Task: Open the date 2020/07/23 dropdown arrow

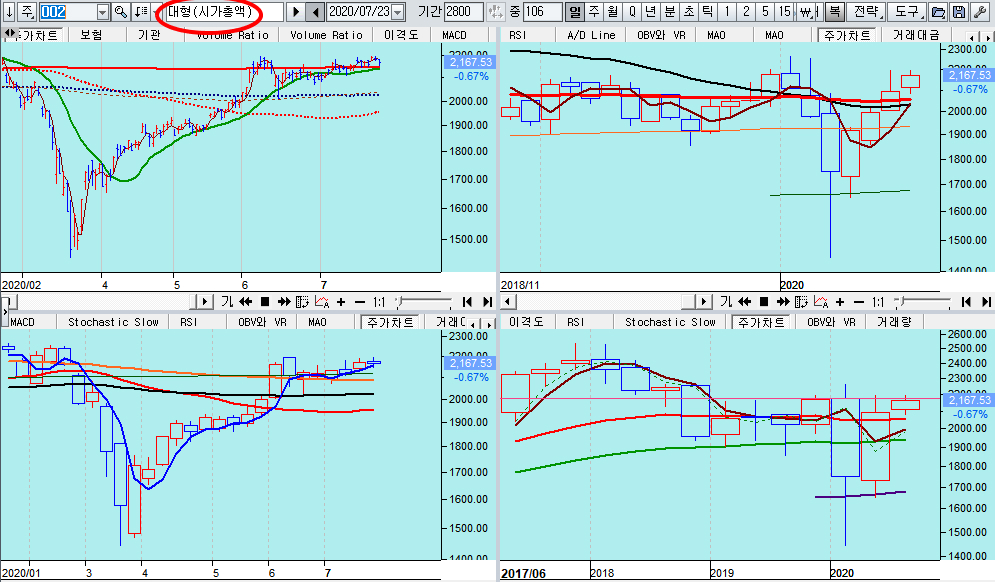Action: click(x=398, y=12)
